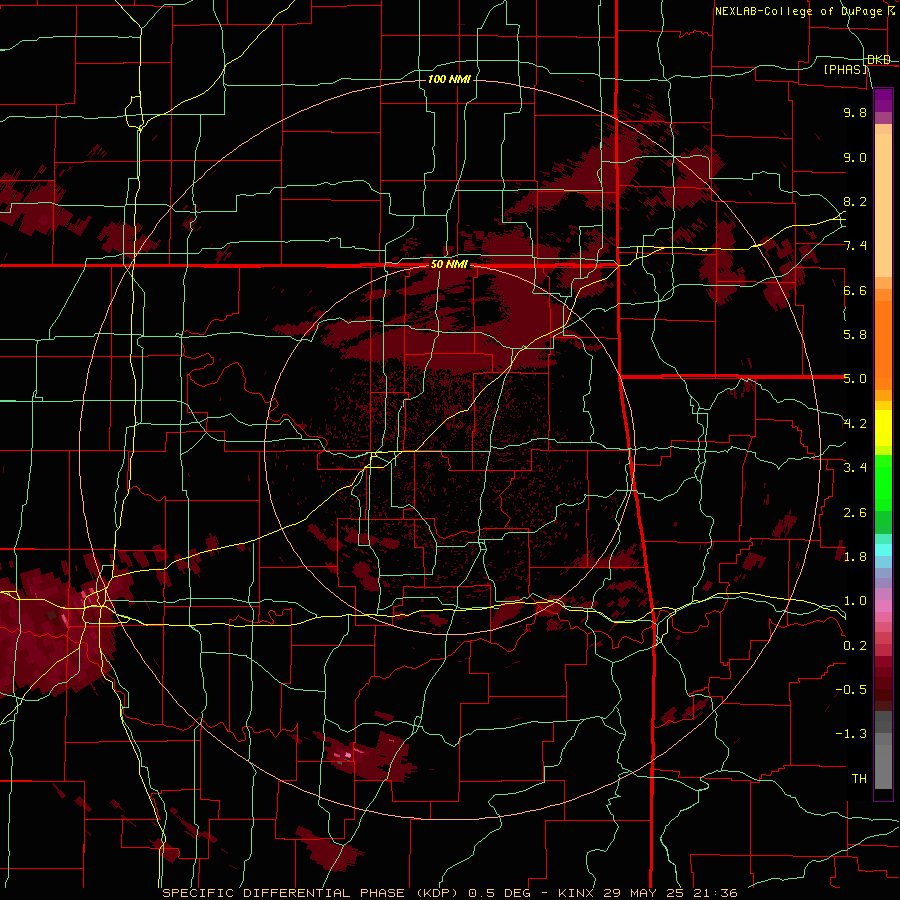The image size is (900, 900).
Task: Click the NEXLAB-College of DuPage label
Action: click(x=800, y=11)
